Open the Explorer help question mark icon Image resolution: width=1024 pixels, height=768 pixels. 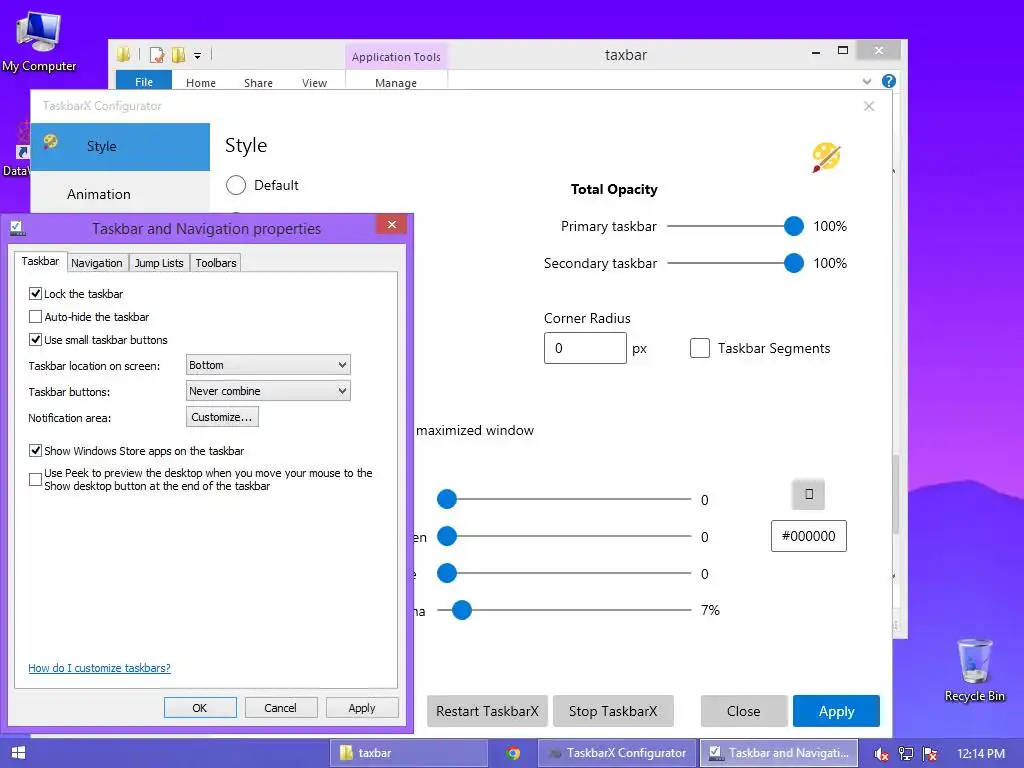pos(889,81)
